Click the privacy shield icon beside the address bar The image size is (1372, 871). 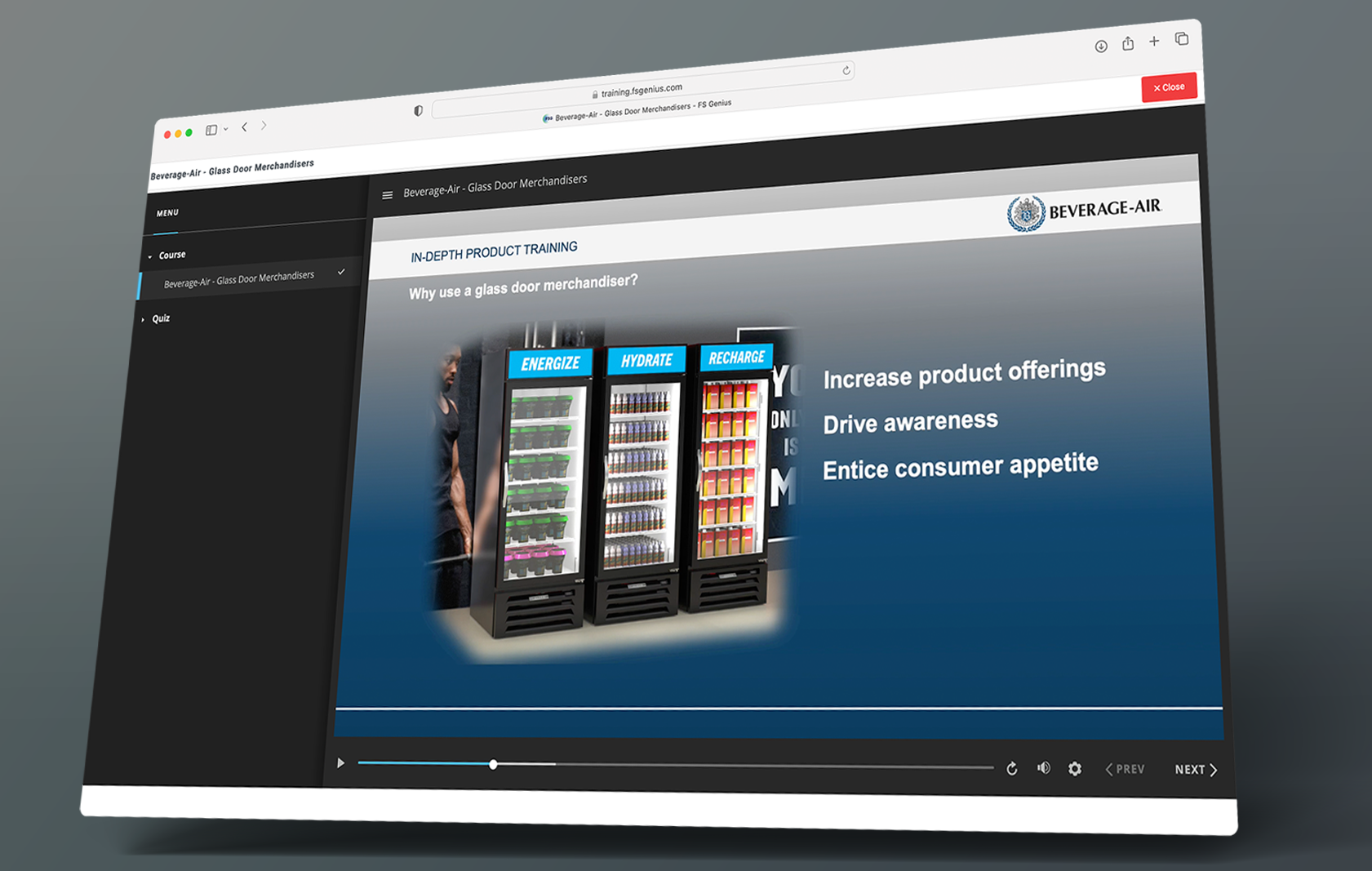[418, 111]
